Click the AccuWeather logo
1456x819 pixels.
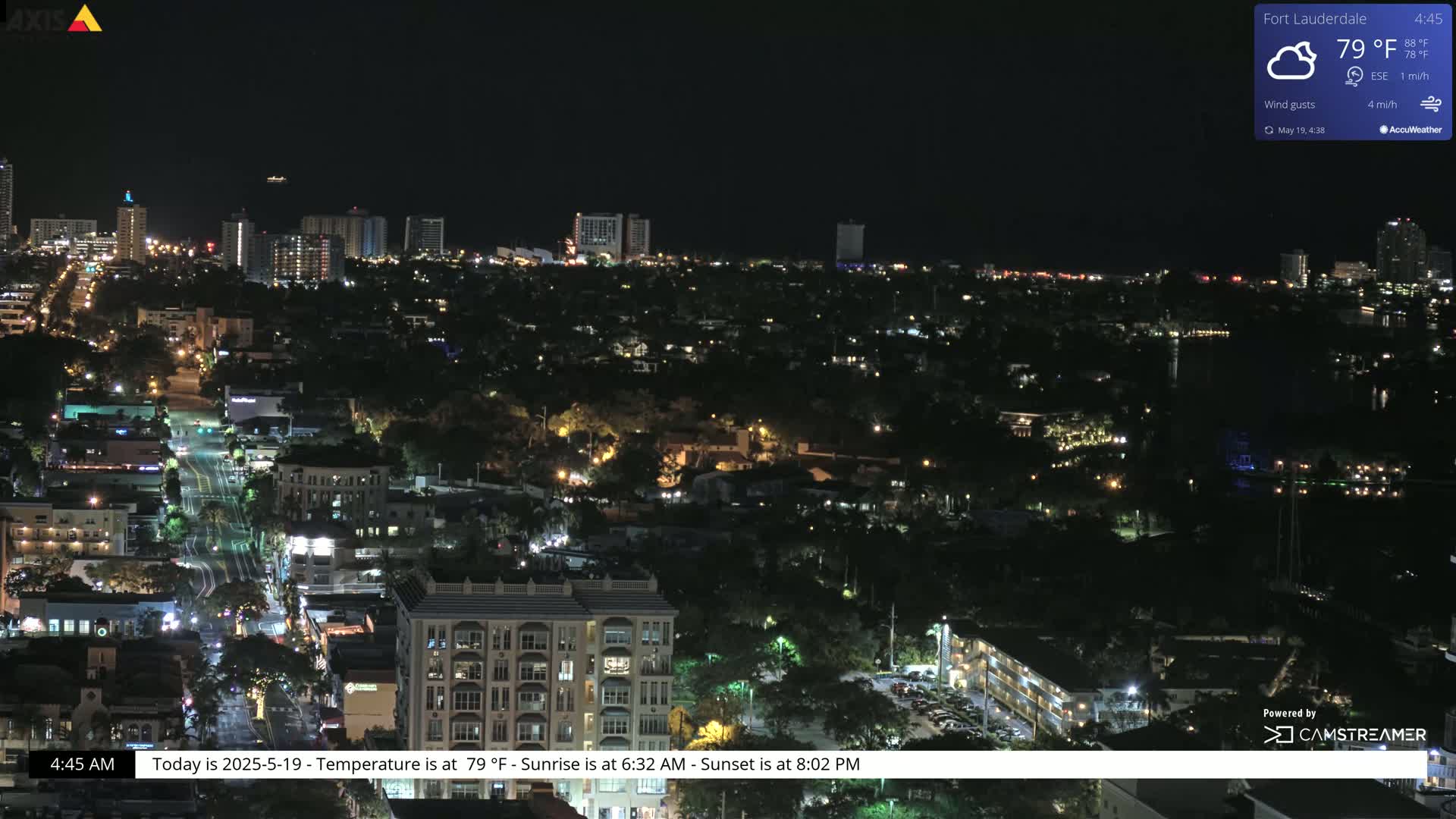click(x=1410, y=130)
